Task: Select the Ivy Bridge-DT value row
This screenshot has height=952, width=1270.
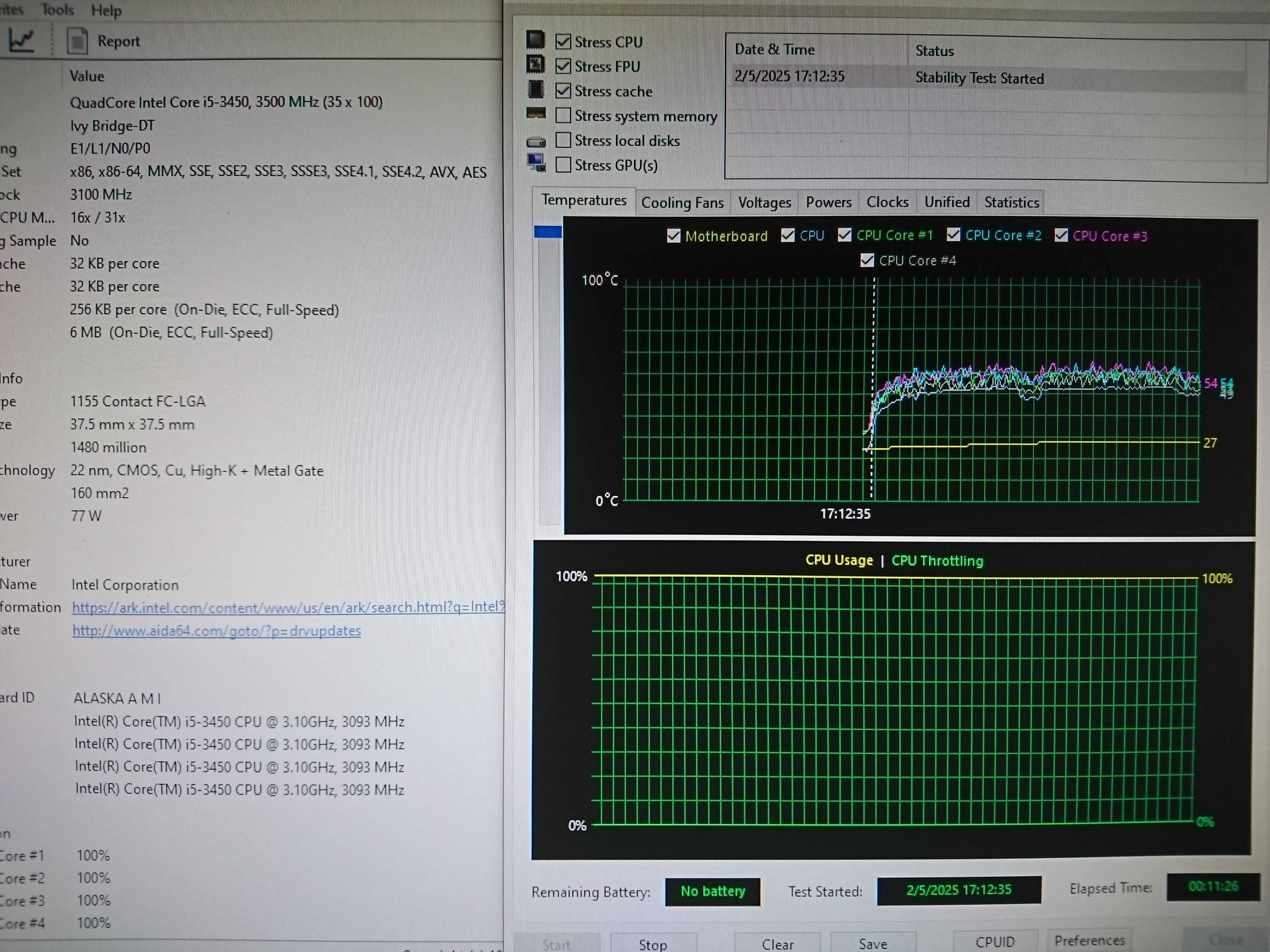Action: [112, 126]
